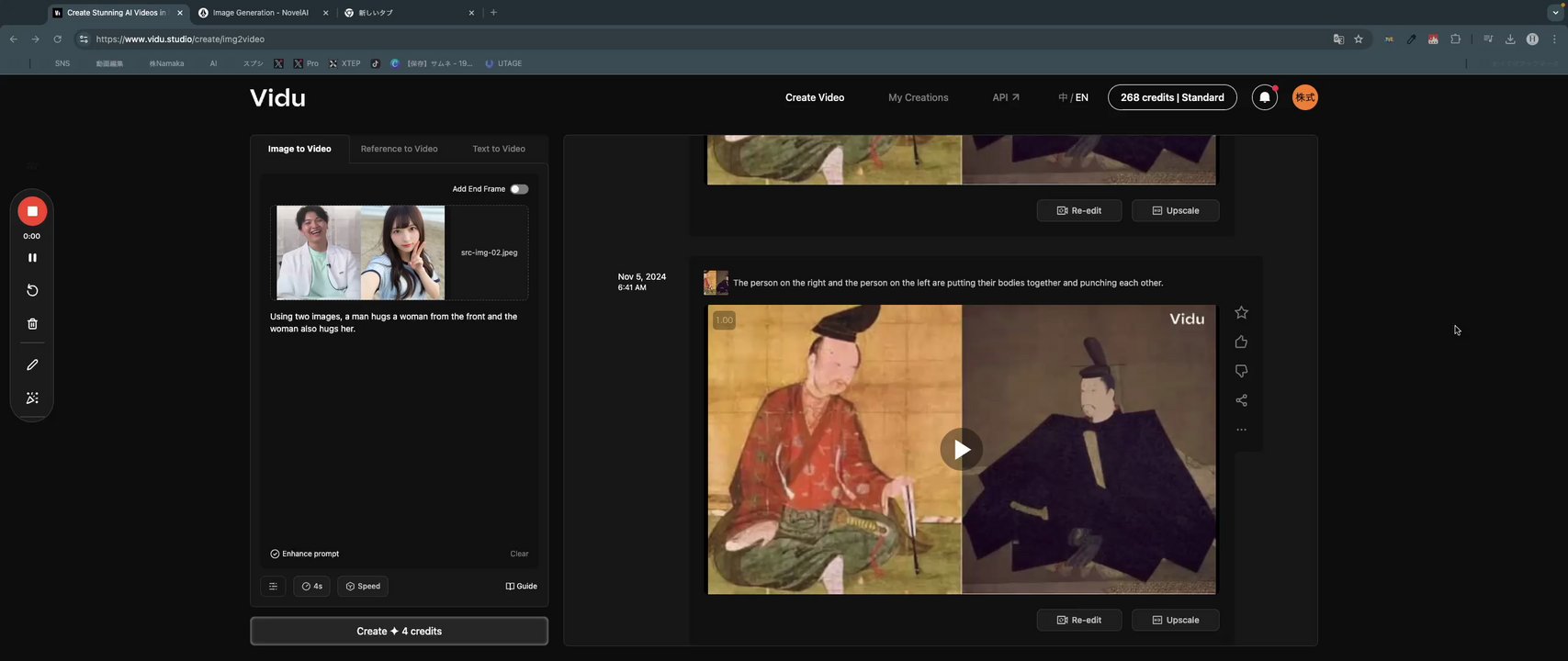Switch to the Text to Video tab
The height and width of the screenshot is (661, 1568).
[499, 149]
